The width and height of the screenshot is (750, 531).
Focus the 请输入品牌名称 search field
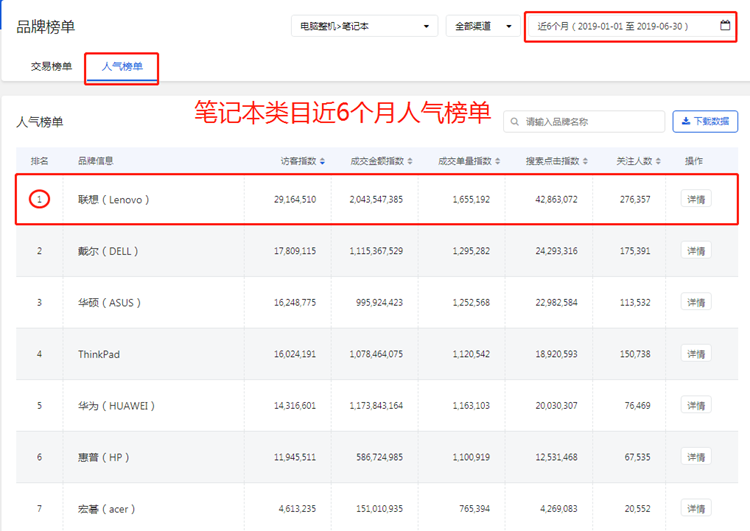point(584,122)
